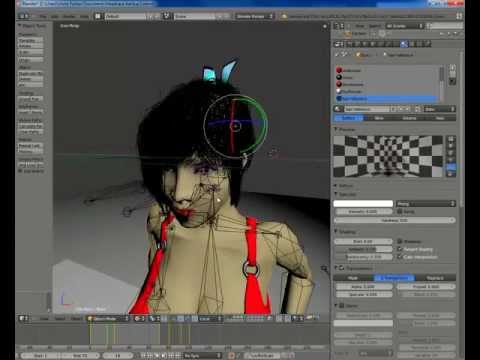480x360 pixels.
Task: Open the Render properties tab icon
Action: (350, 44)
